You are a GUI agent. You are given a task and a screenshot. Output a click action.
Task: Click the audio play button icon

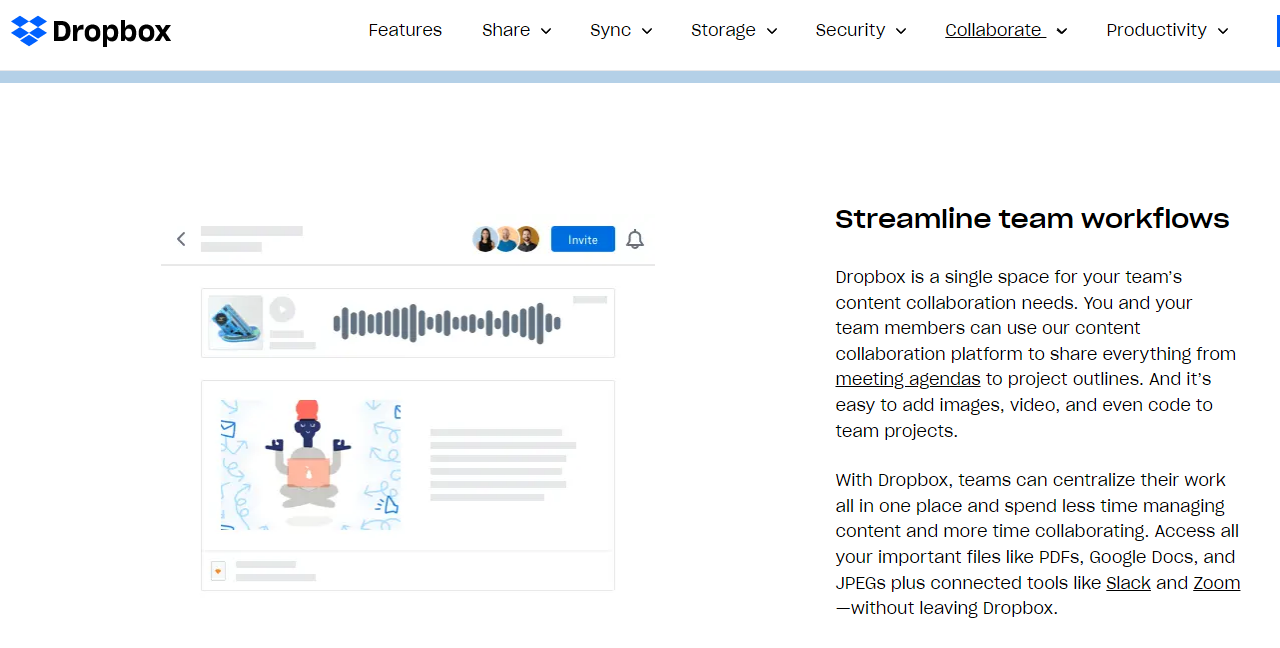pyautogui.click(x=283, y=309)
